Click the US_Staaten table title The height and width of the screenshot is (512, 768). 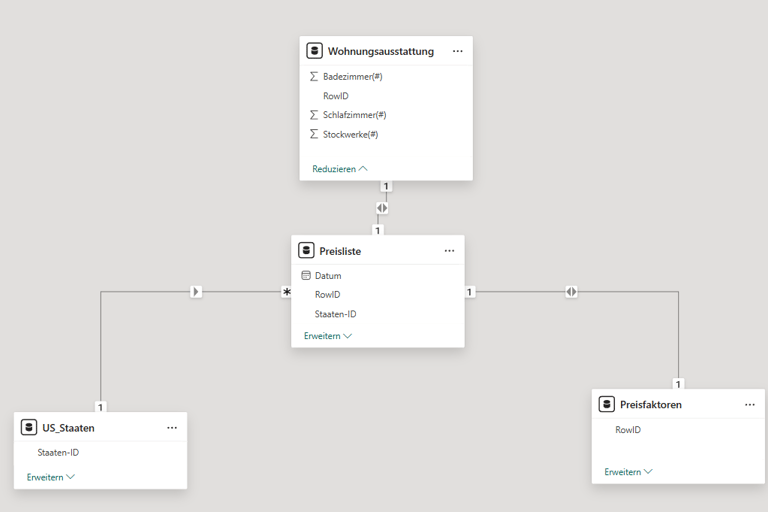[68, 428]
